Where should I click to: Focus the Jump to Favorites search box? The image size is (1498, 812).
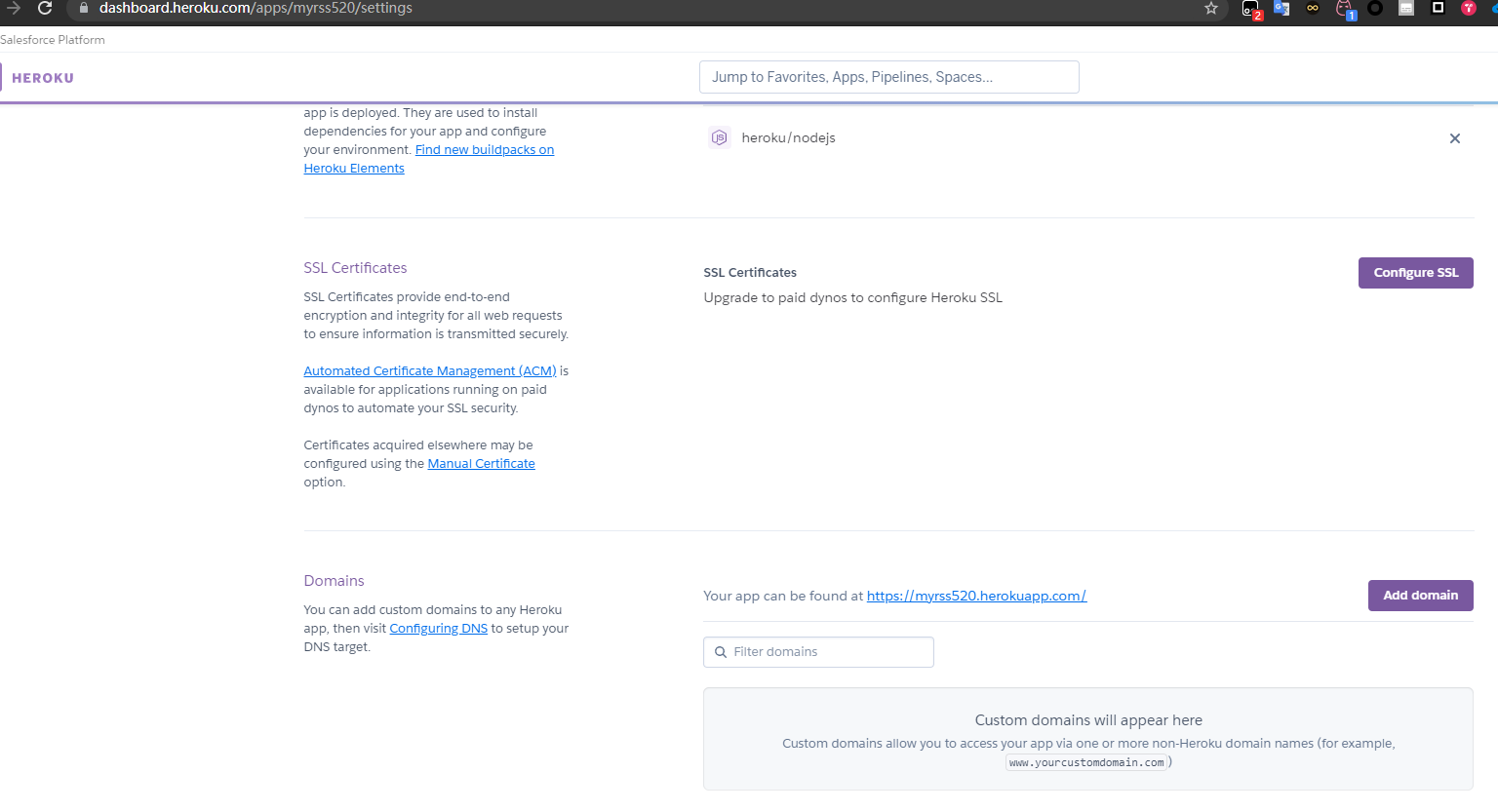(889, 77)
